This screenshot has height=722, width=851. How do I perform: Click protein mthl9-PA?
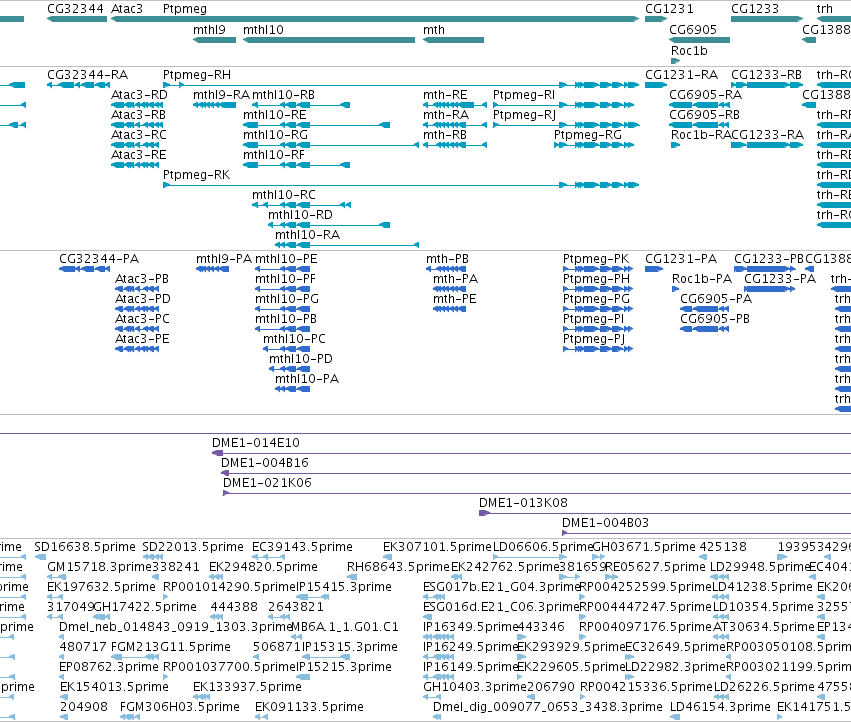[224, 259]
